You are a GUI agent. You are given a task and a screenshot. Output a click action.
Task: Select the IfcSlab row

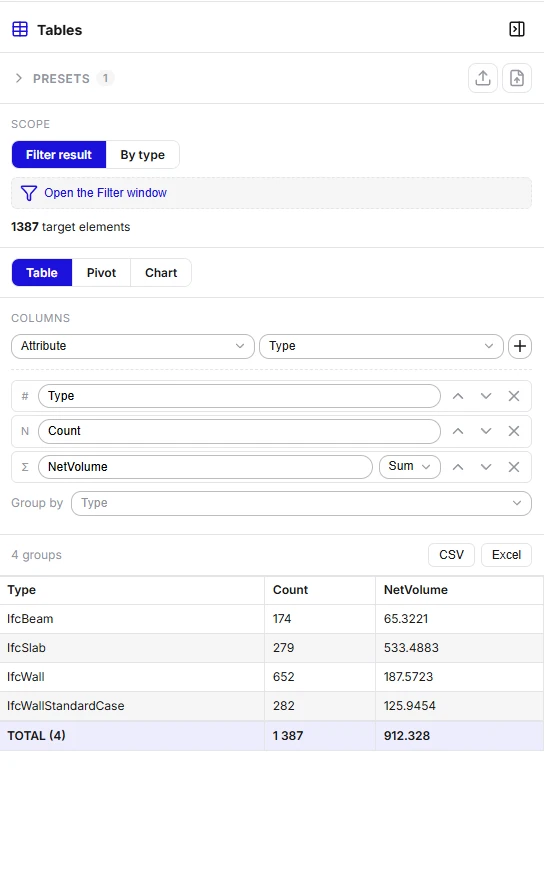coord(272,648)
